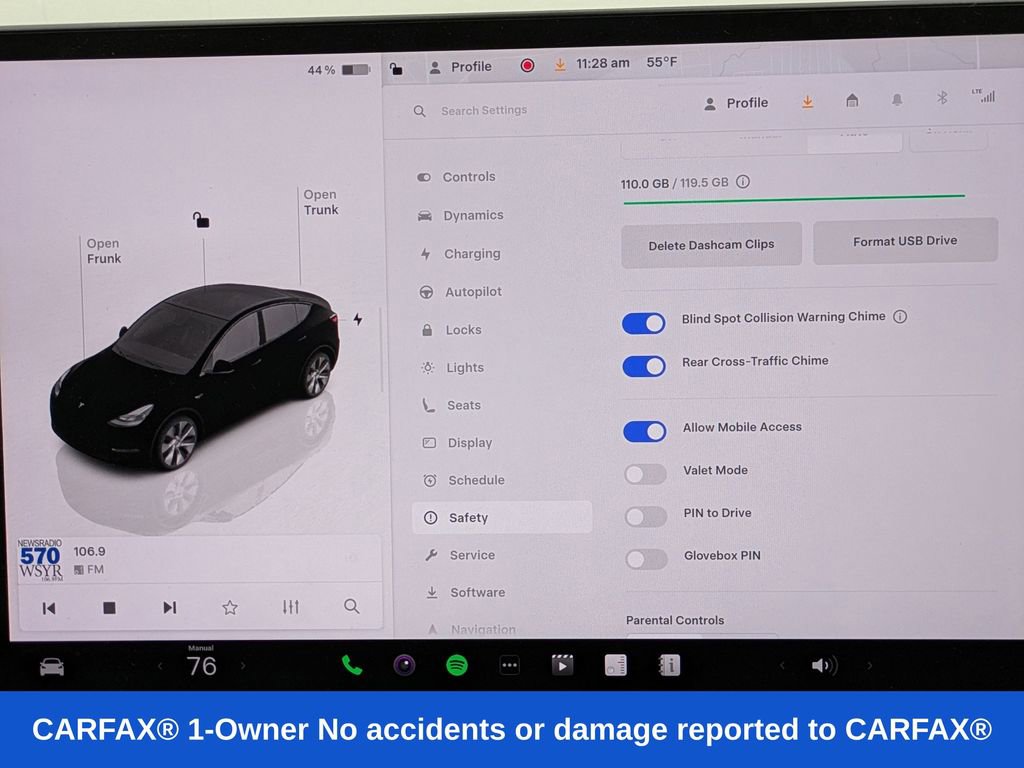Open the Energy app icon
1024x768 pixels.
point(615,665)
